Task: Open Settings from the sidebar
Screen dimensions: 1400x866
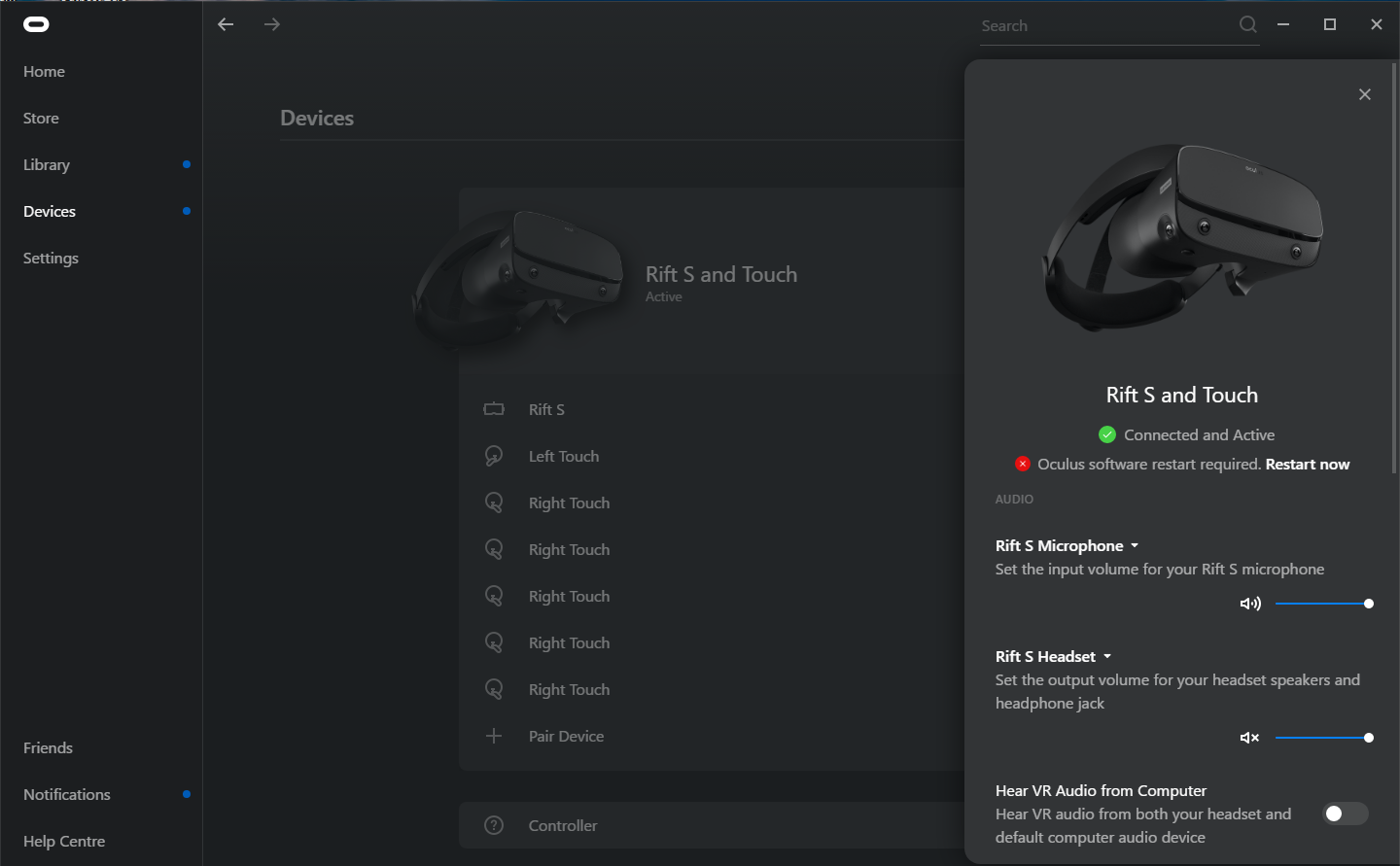Action: click(51, 258)
